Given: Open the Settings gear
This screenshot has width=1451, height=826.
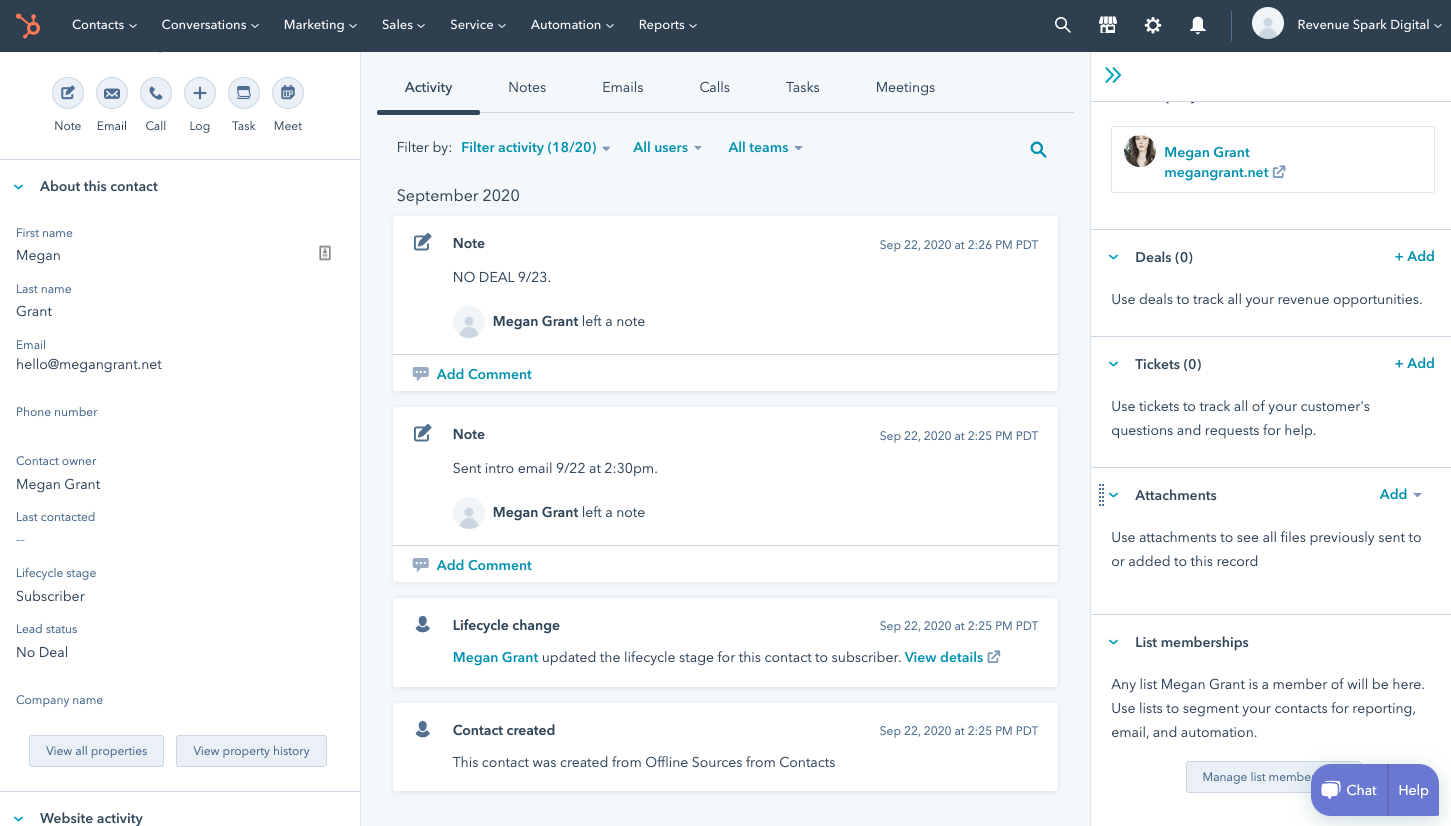Looking at the screenshot, I should click(1152, 24).
